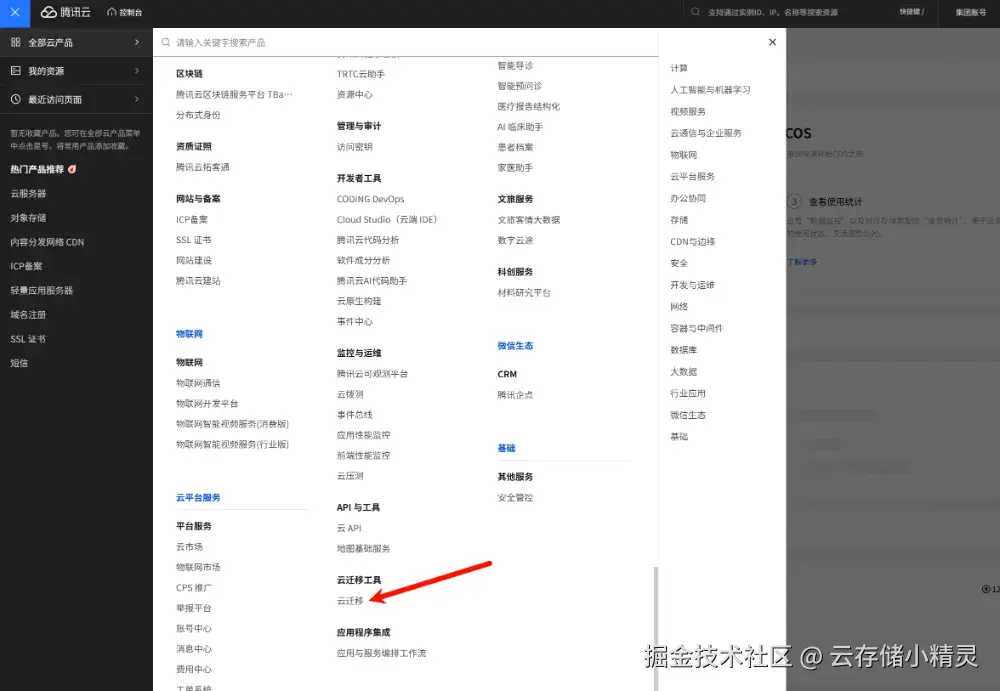Image resolution: width=1000 pixels, height=691 pixels.
Task: Focus the product keyword search field
Action: pos(406,42)
